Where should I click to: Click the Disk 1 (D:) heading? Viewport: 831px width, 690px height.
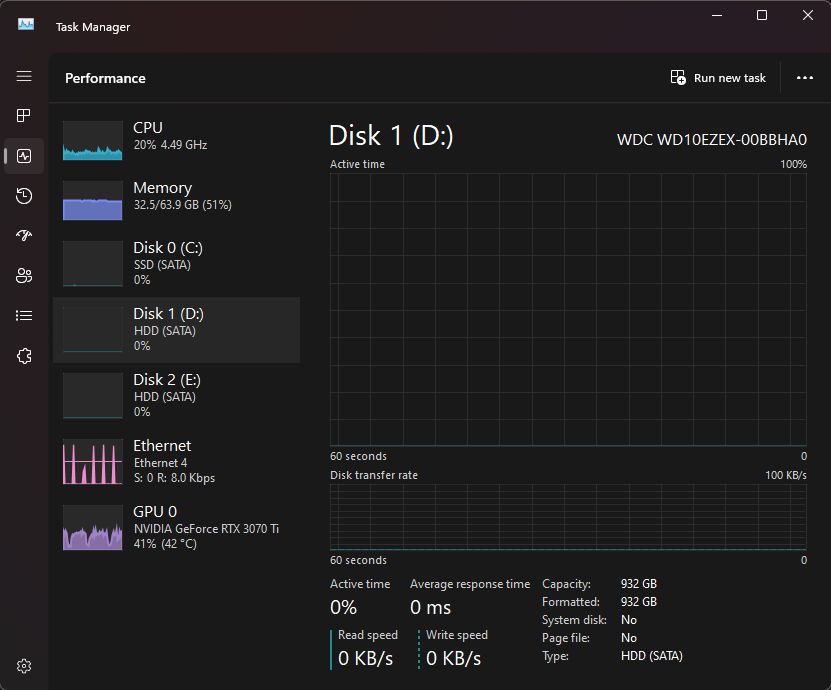point(391,136)
